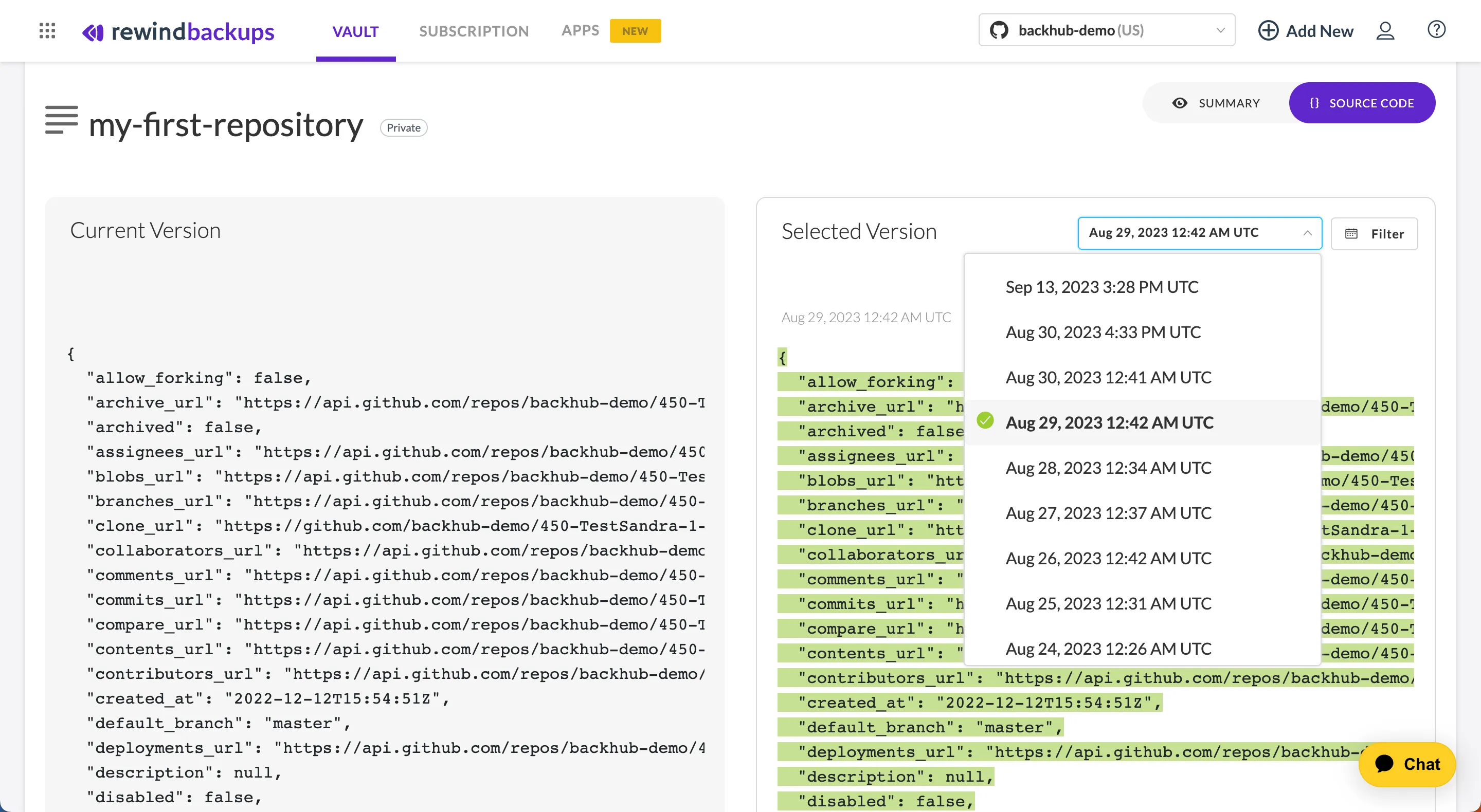Click the calendar icon in Filter button

pyautogui.click(x=1351, y=234)
